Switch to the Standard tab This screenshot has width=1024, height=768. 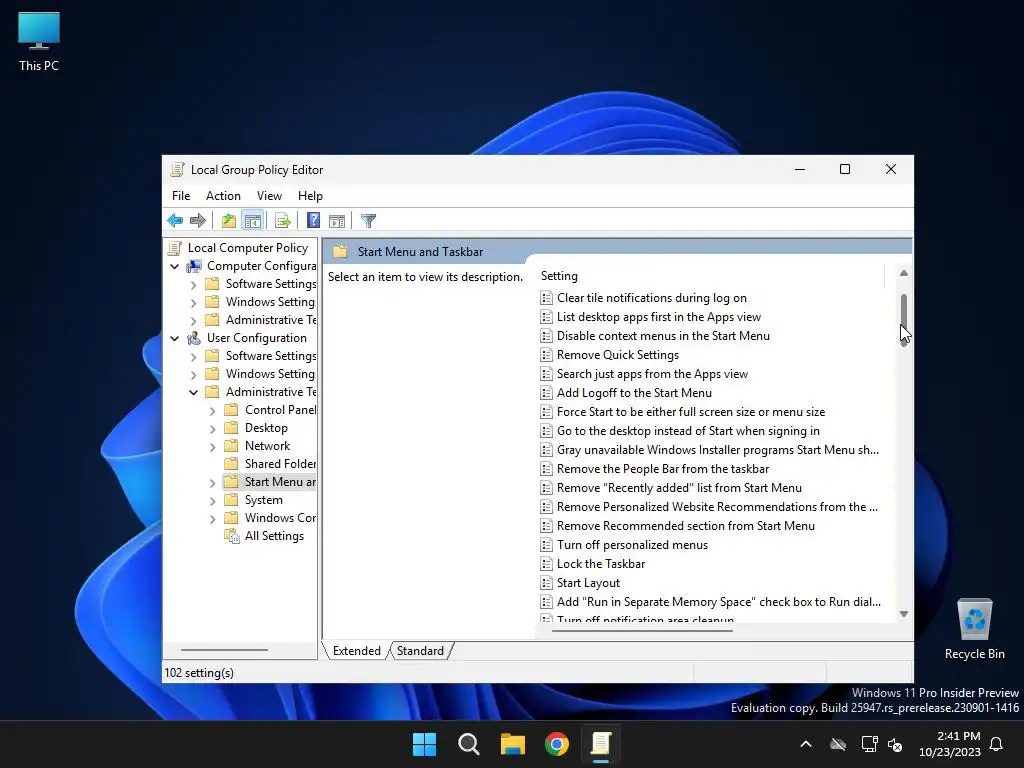pyautogui.click(x=420, y=651)
